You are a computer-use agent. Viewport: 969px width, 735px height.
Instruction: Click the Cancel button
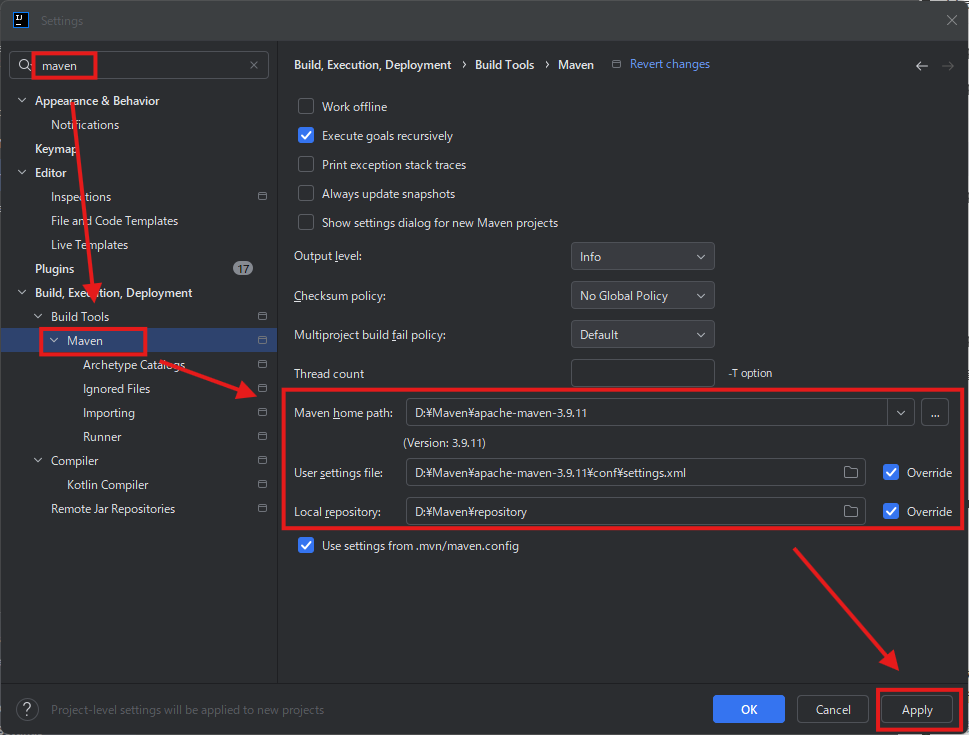point(832,709)
